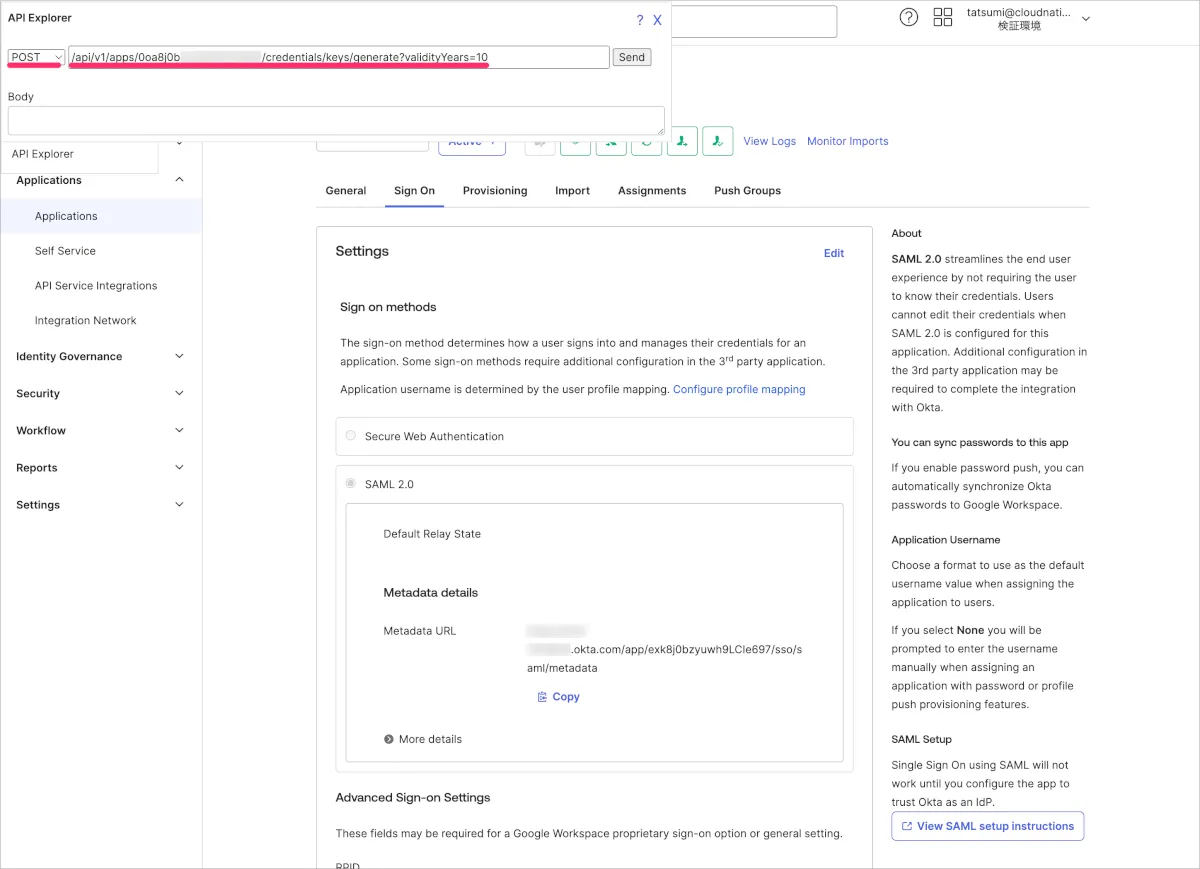The width and height of the screenshot is (1200, 869).
Task: Select Secure Web Authentication radio button
Action: tap(350, 436)
